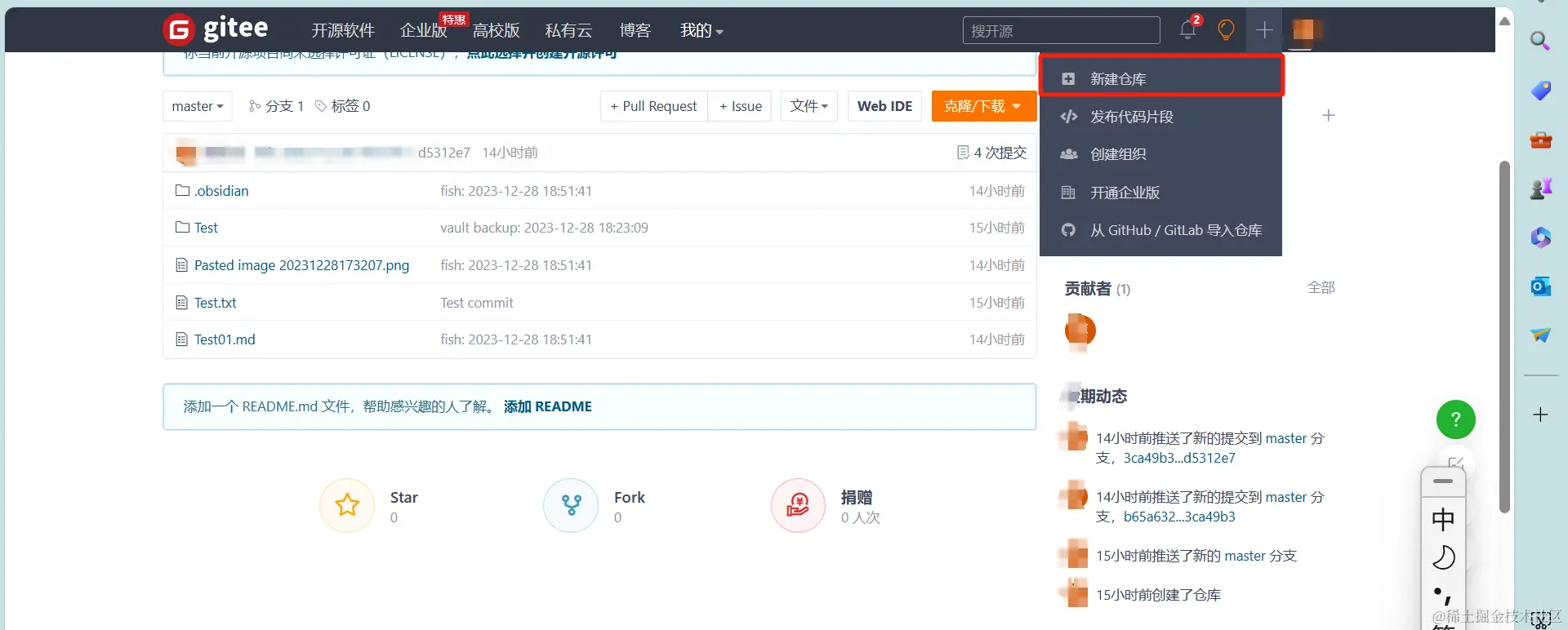Open the Test01.md file
Viewport: 1568px width, 630px height.
(x=225, y=339)
